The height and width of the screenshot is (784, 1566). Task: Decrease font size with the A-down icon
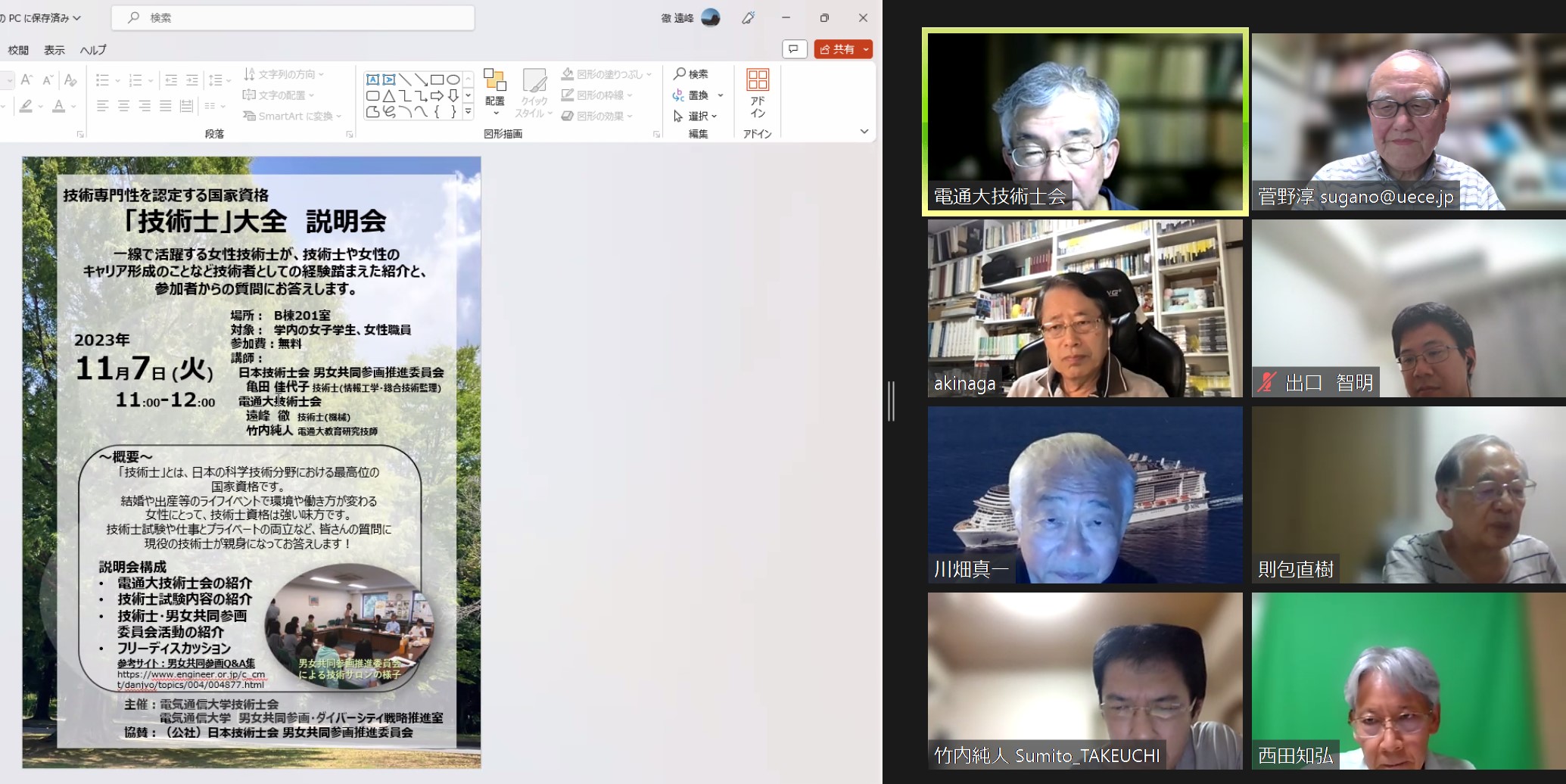pyautogui.click(x=48, y=79)
